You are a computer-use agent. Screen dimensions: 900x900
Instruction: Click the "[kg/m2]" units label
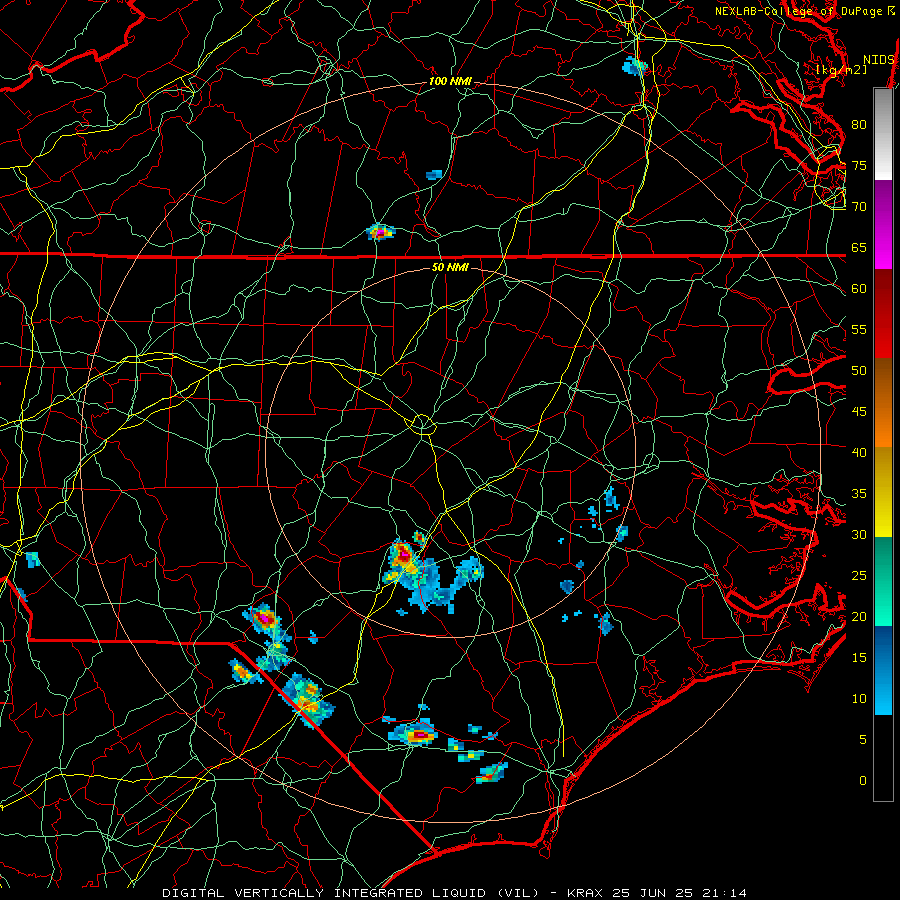tap(841, 70)
